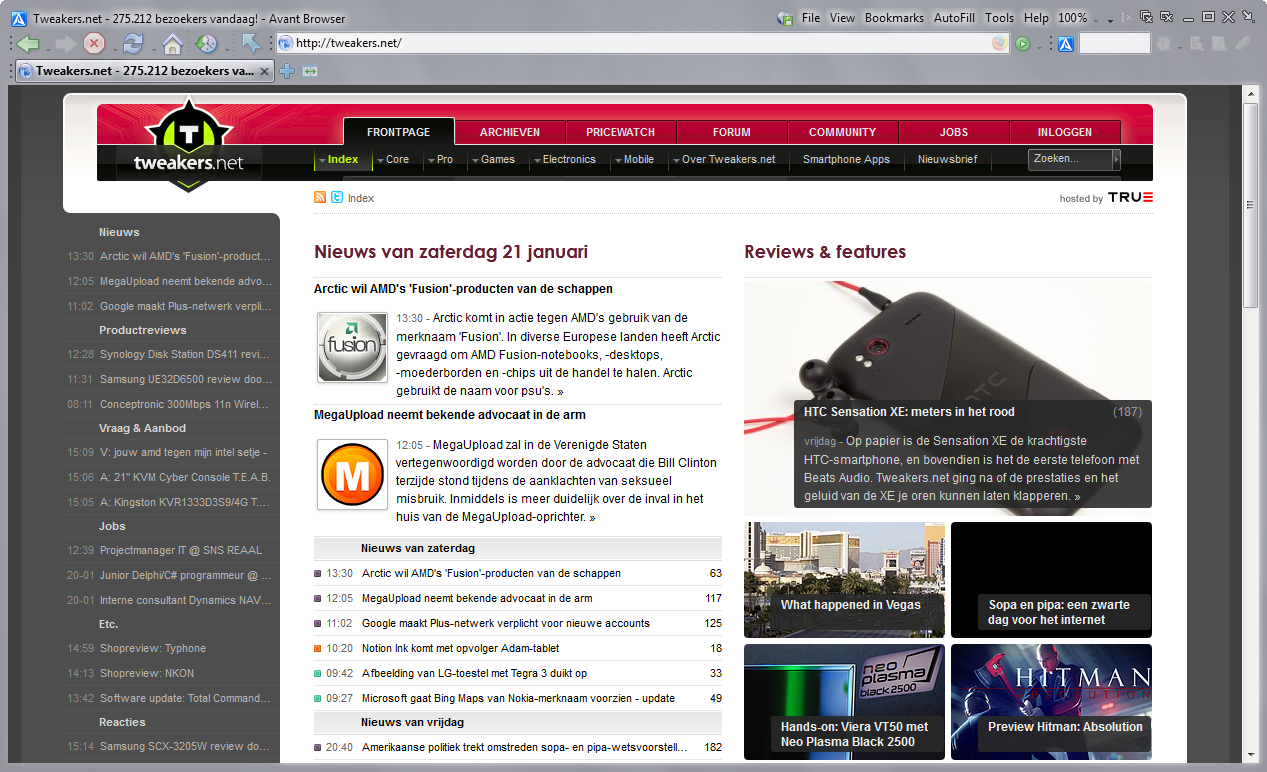Open the Bookmarks menu
Viewport: 1267px width, 772px height.
coord(894,18)
